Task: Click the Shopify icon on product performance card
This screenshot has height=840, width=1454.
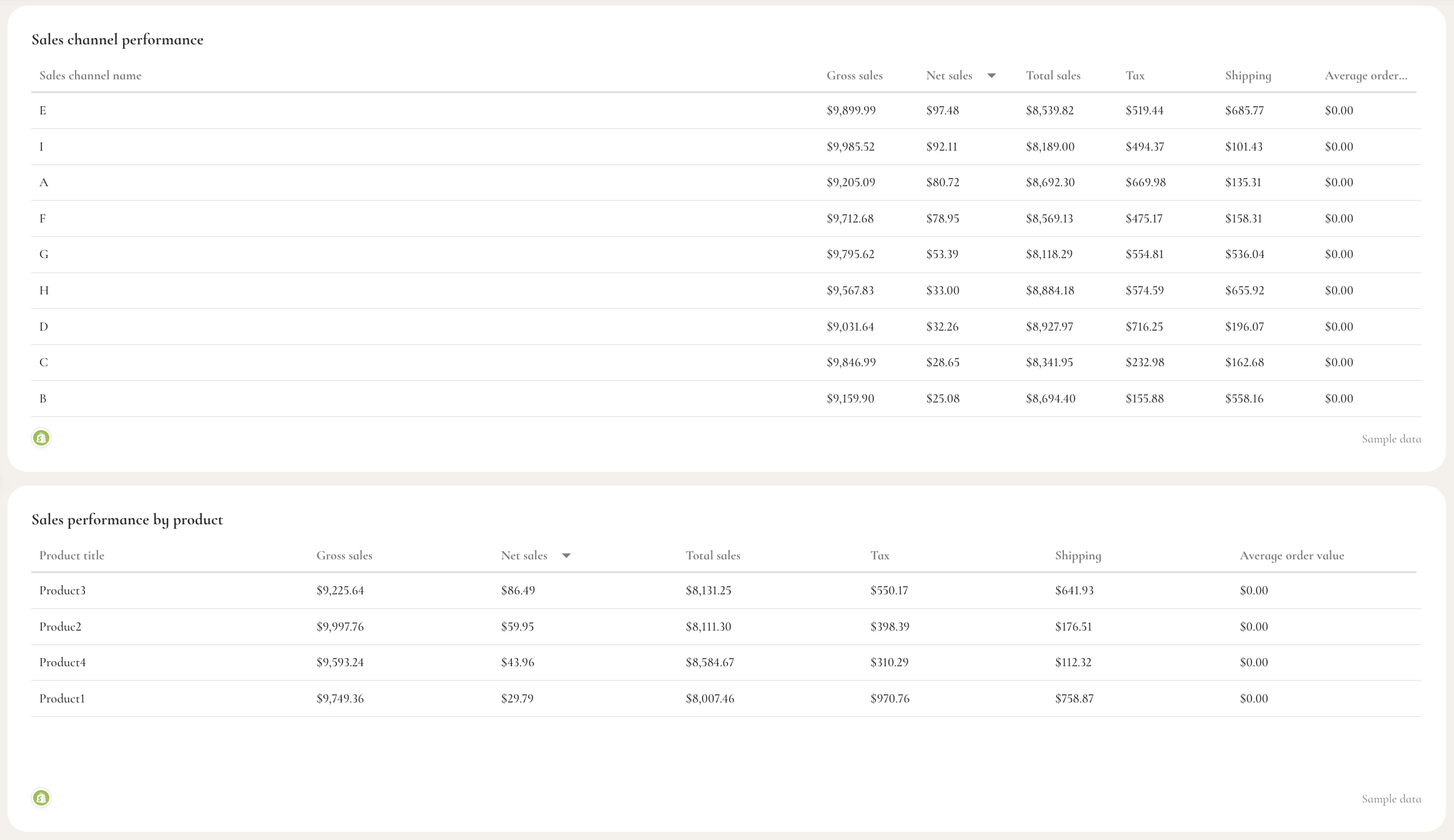Action: pos(41,798)
